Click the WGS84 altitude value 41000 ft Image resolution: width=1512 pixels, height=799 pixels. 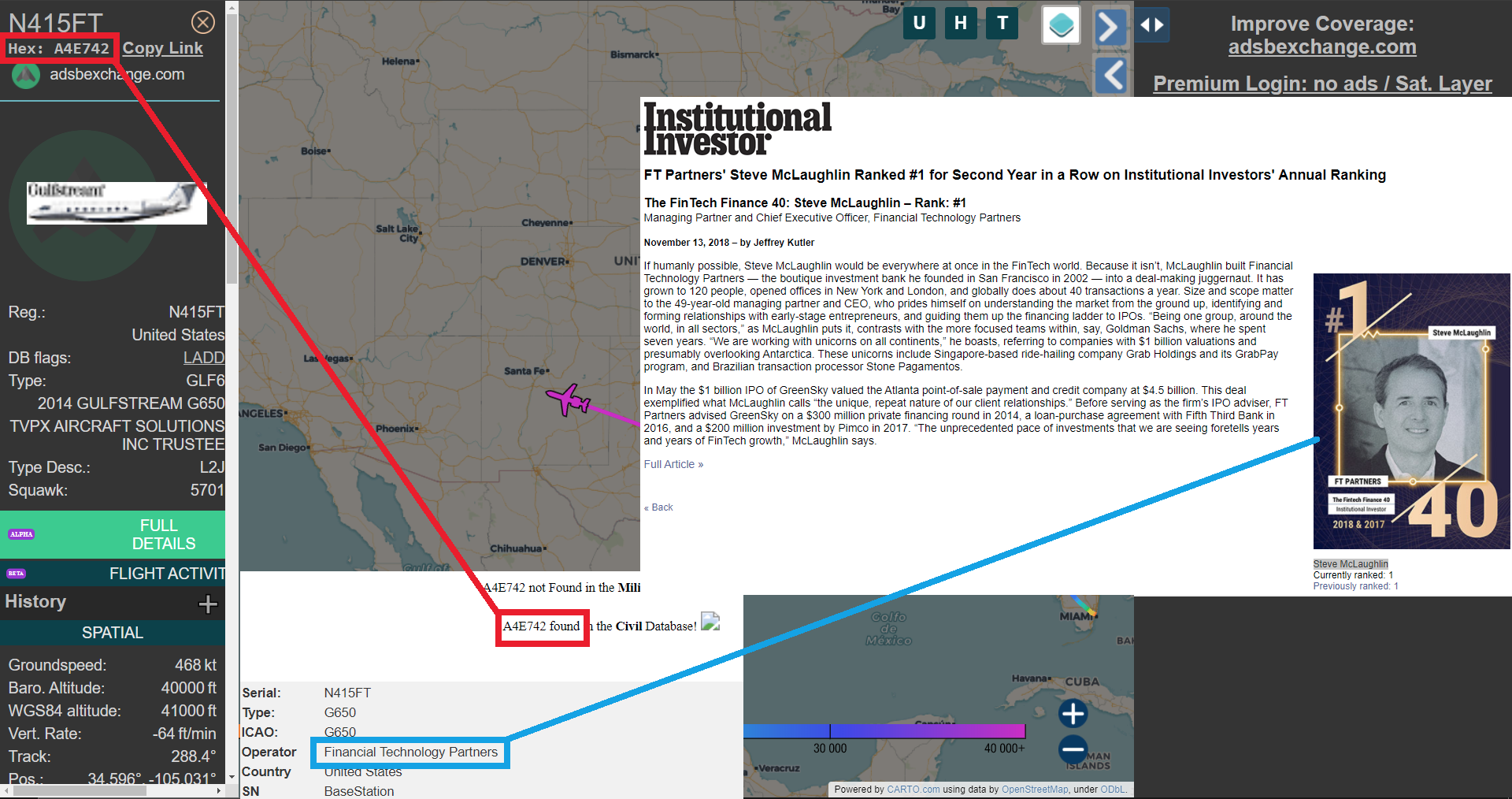coord(188,711)
